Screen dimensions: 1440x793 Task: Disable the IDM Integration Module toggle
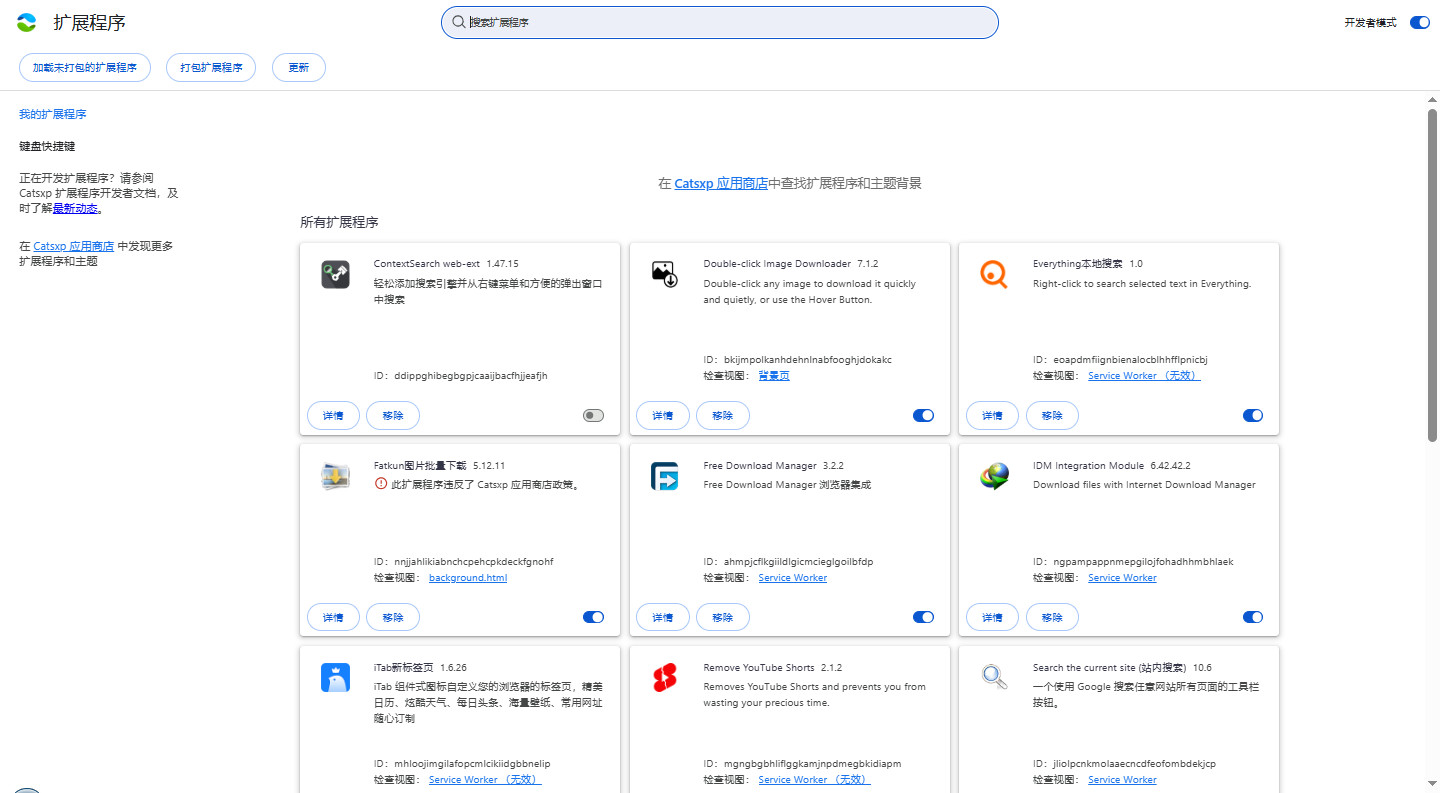(1253, 617)
